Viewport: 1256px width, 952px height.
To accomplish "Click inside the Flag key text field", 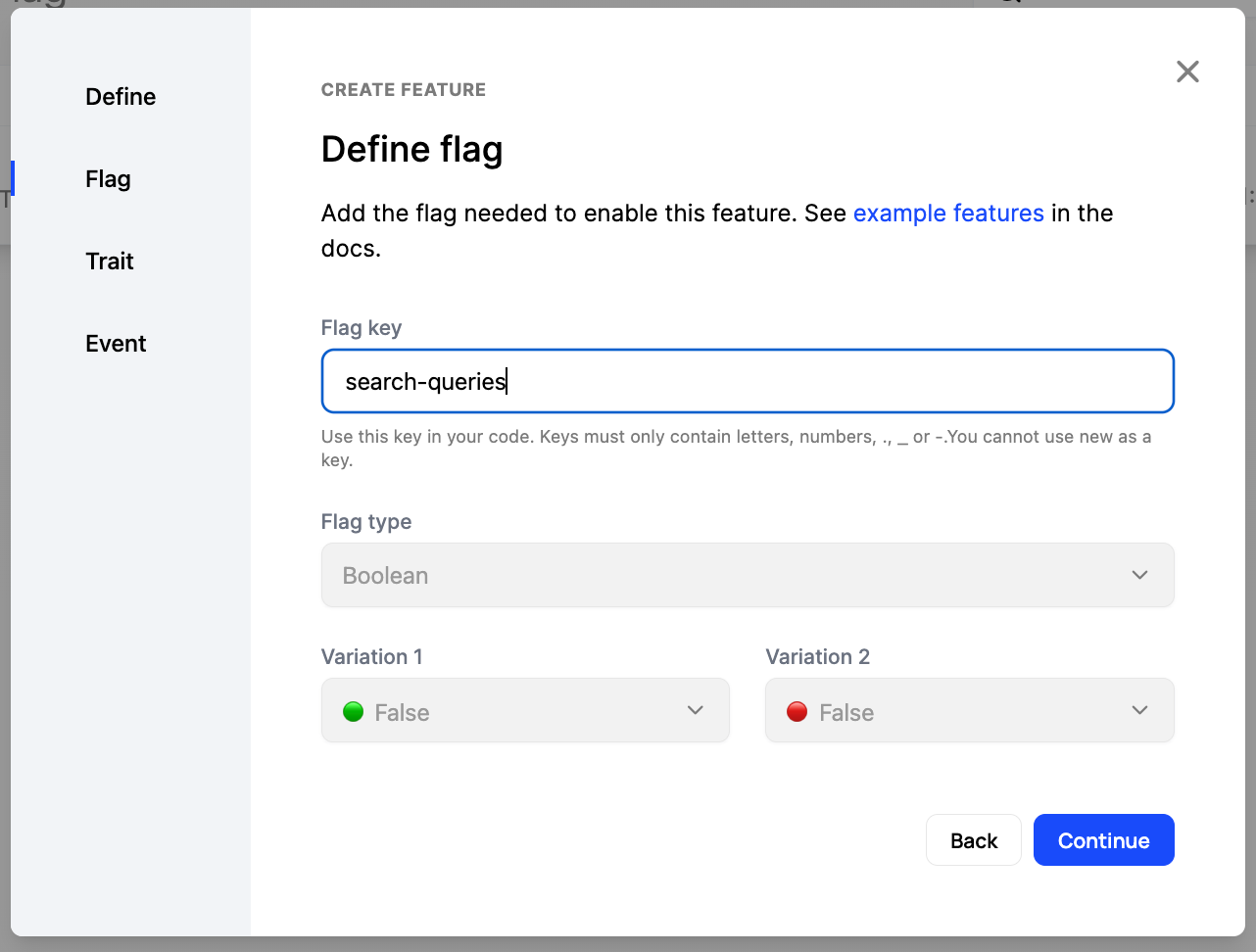I will [x=748, y=381].
